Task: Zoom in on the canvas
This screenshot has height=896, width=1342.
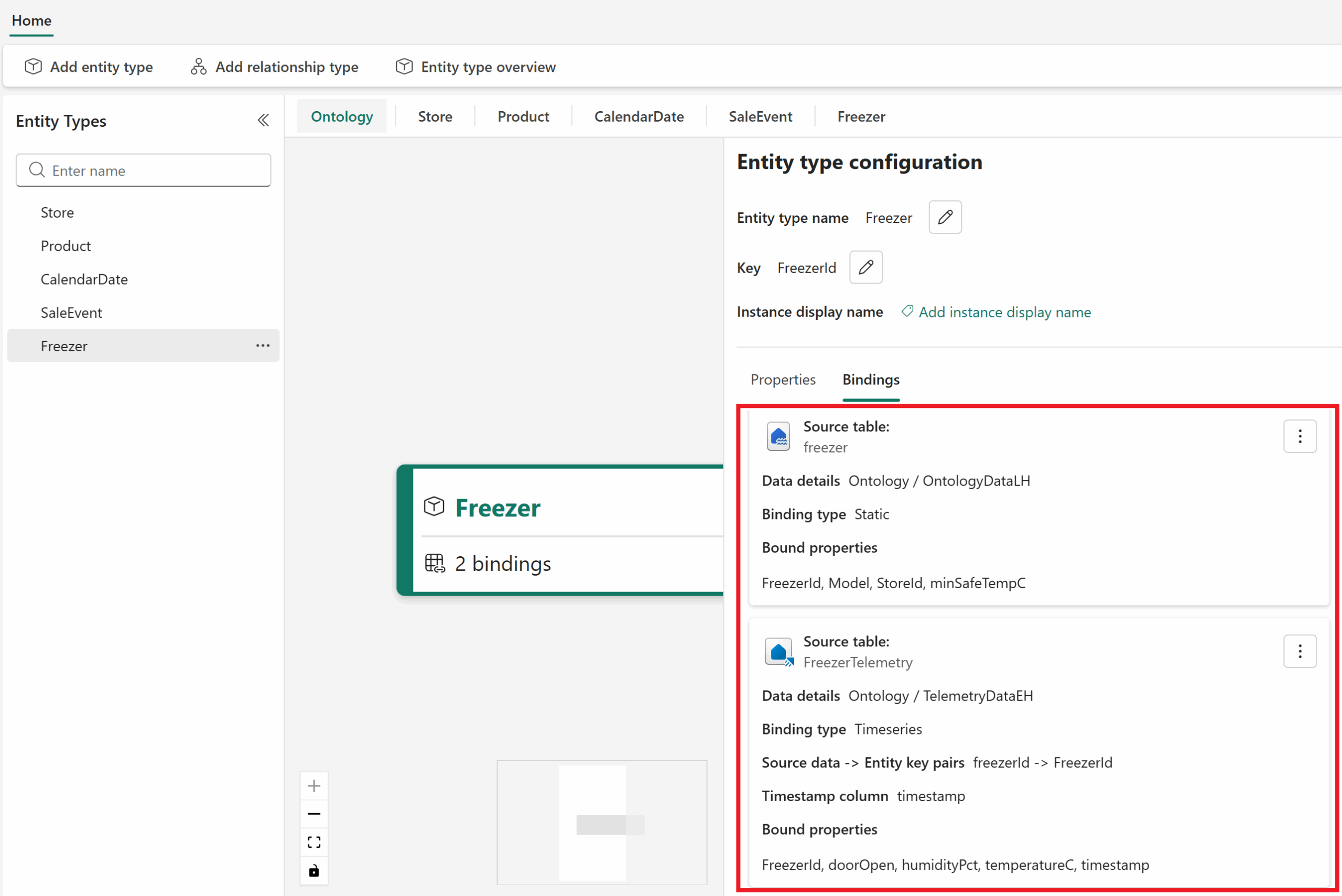Action: [313, 786]
